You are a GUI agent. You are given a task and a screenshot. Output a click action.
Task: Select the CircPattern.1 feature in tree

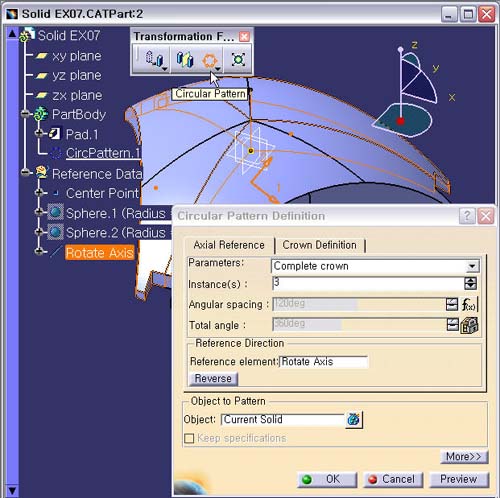tap(103, 153)
